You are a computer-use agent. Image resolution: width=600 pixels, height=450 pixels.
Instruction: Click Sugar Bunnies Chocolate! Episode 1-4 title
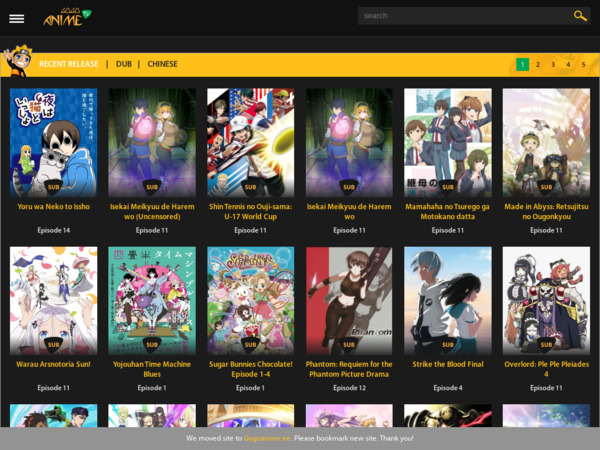point(251,369)
